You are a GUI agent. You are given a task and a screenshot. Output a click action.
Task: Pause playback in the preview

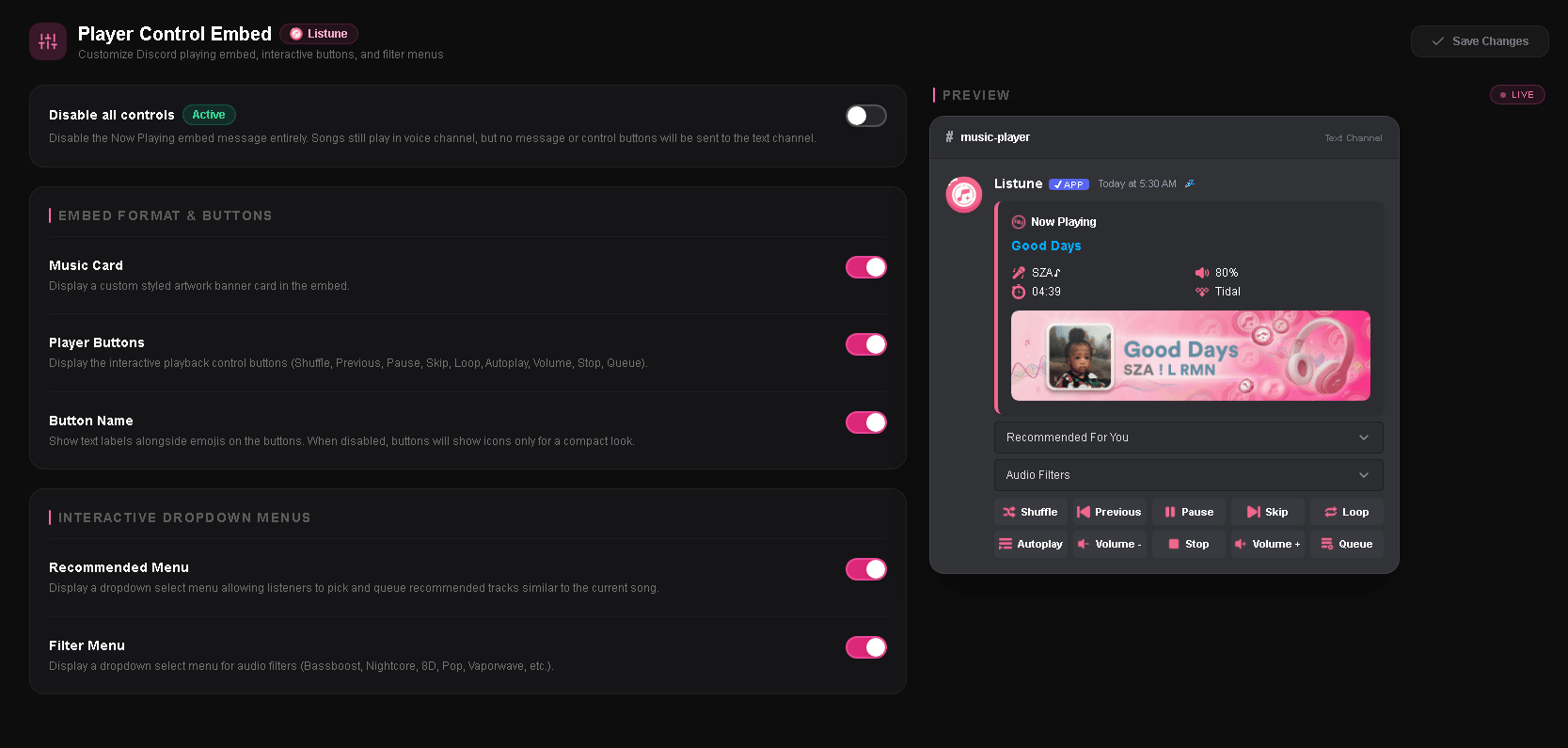pyautogui.click(x=1188, y=512)
